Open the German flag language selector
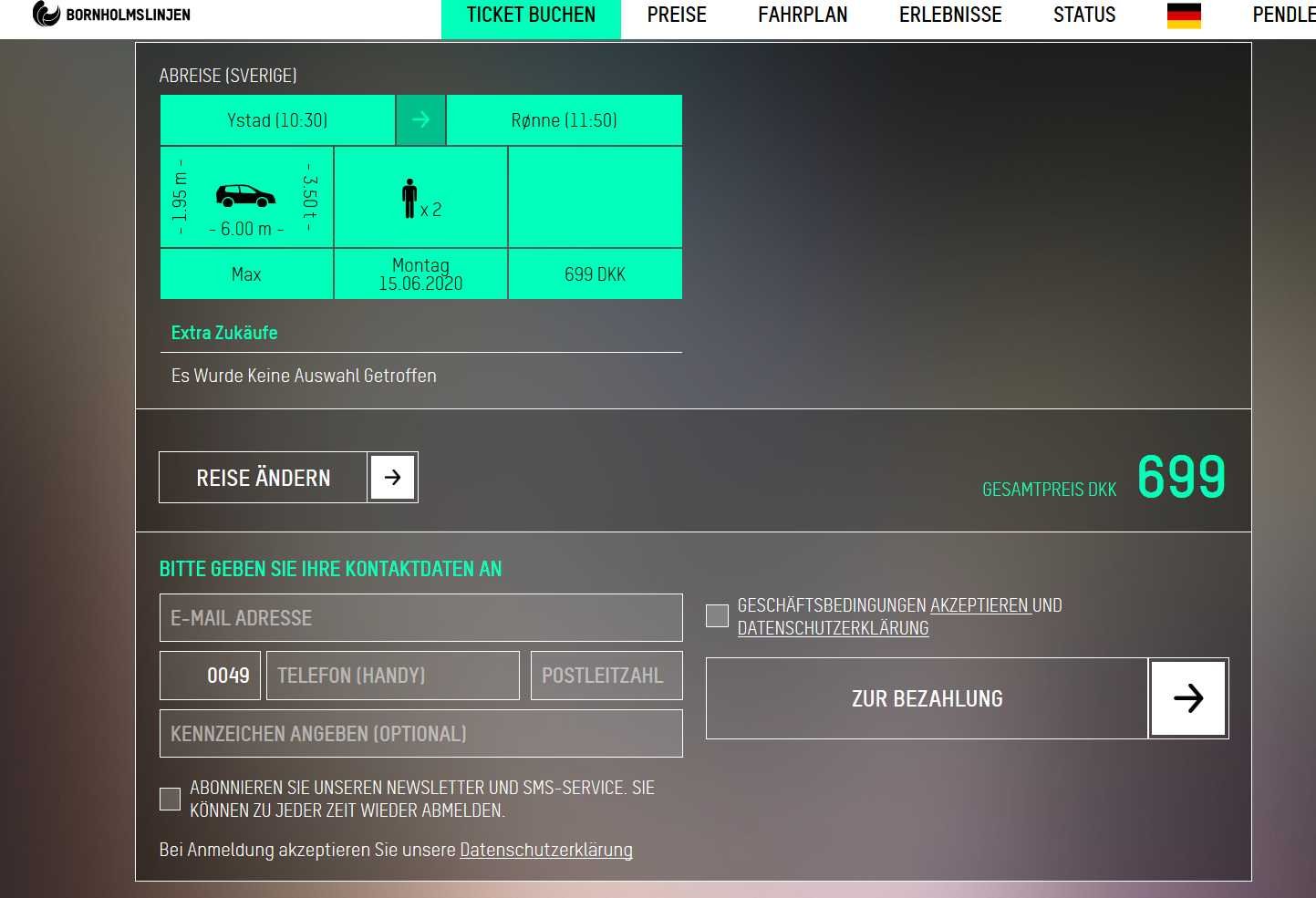This screenshot has width=1316, height=898. 1184,15
